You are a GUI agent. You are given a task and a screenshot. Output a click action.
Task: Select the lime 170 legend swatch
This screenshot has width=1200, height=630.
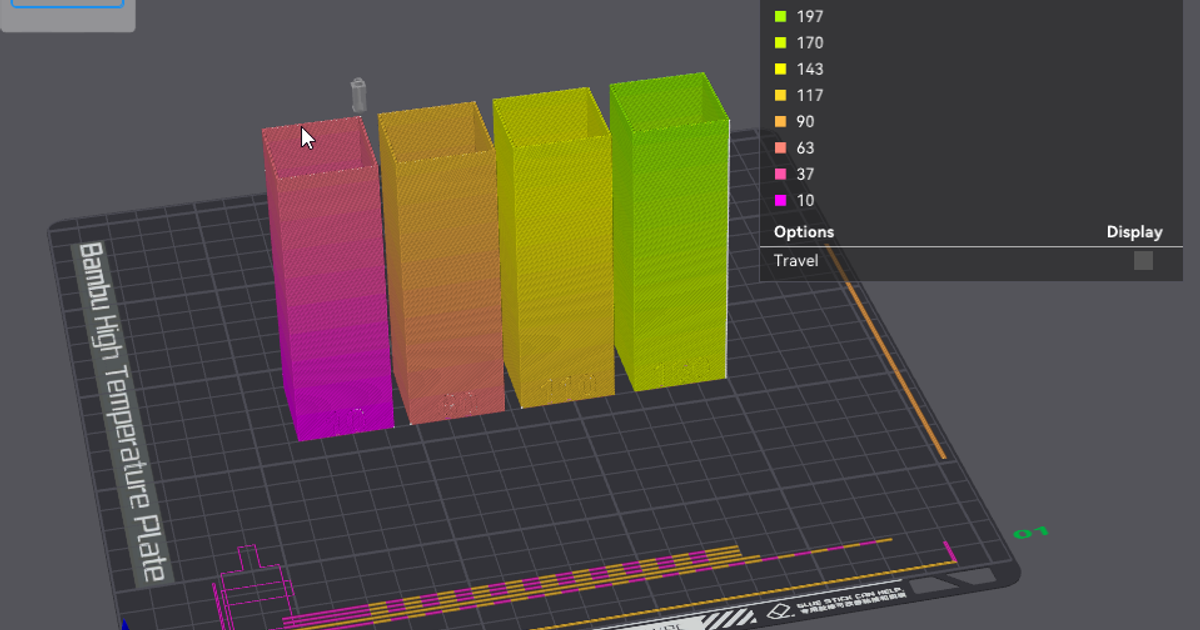pyautogui.click(x=781, y=43)
